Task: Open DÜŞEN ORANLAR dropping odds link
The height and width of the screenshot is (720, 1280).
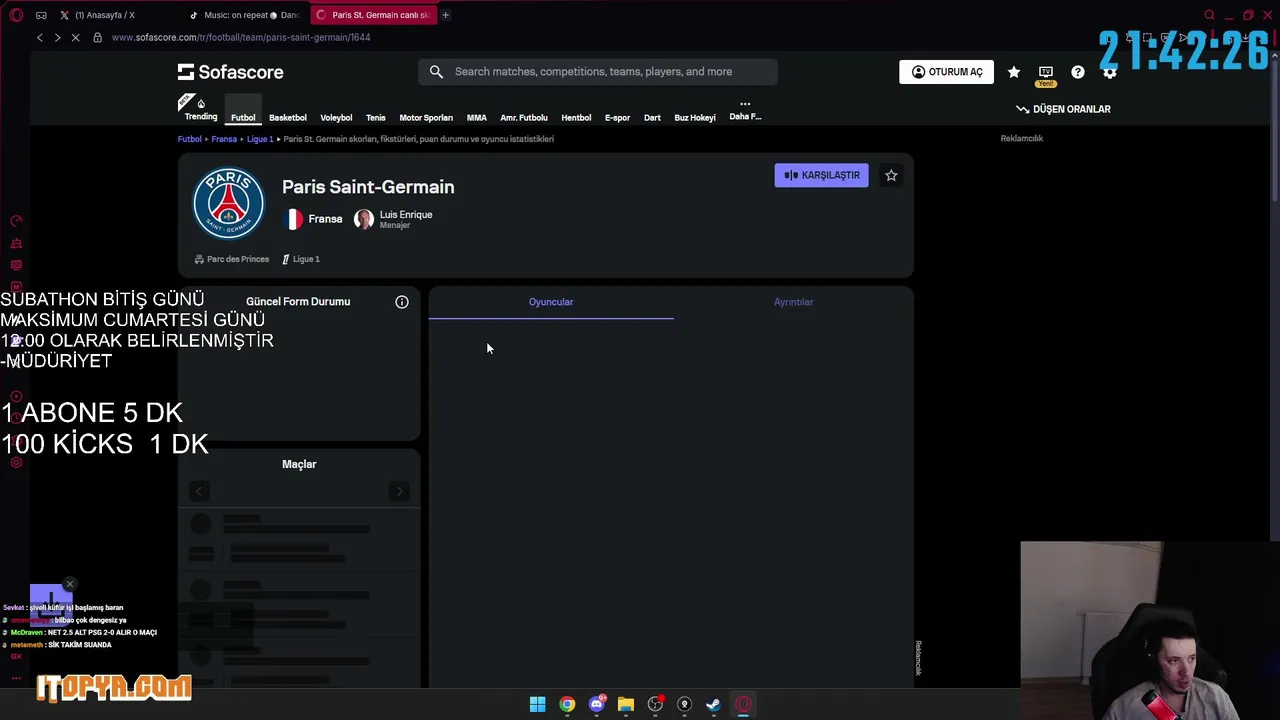Action: 1063,109
